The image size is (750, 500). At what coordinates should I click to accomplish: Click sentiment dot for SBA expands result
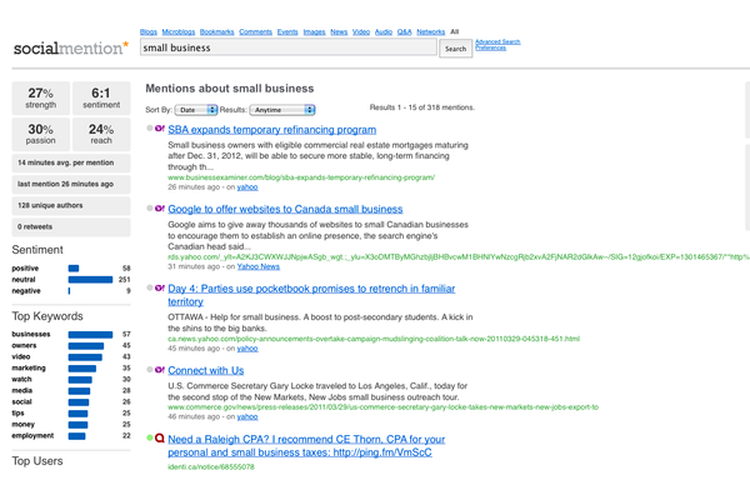150,128
